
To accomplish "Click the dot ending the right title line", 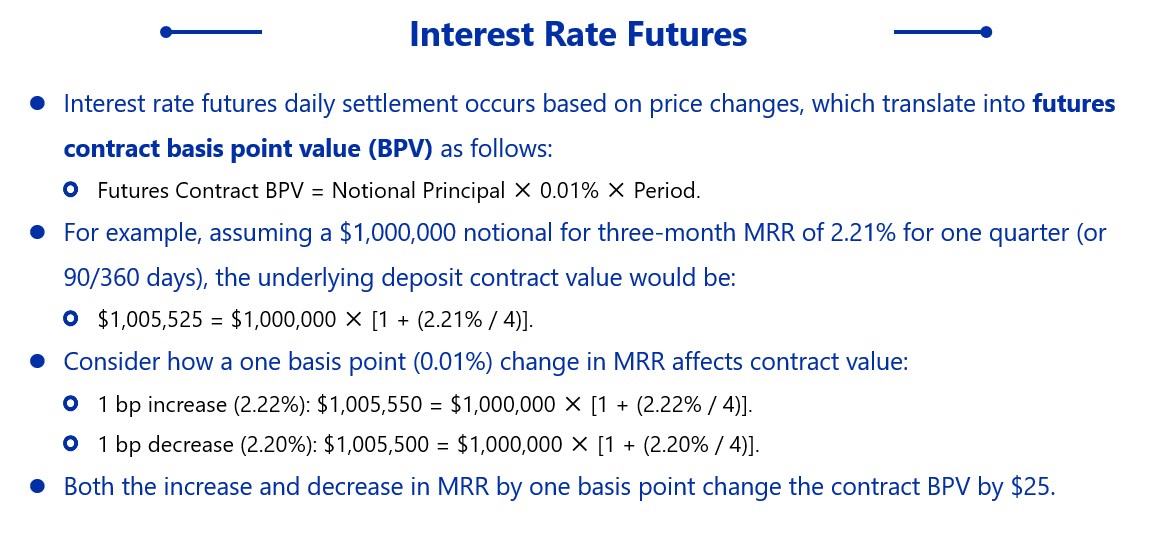I will [986, 32].
